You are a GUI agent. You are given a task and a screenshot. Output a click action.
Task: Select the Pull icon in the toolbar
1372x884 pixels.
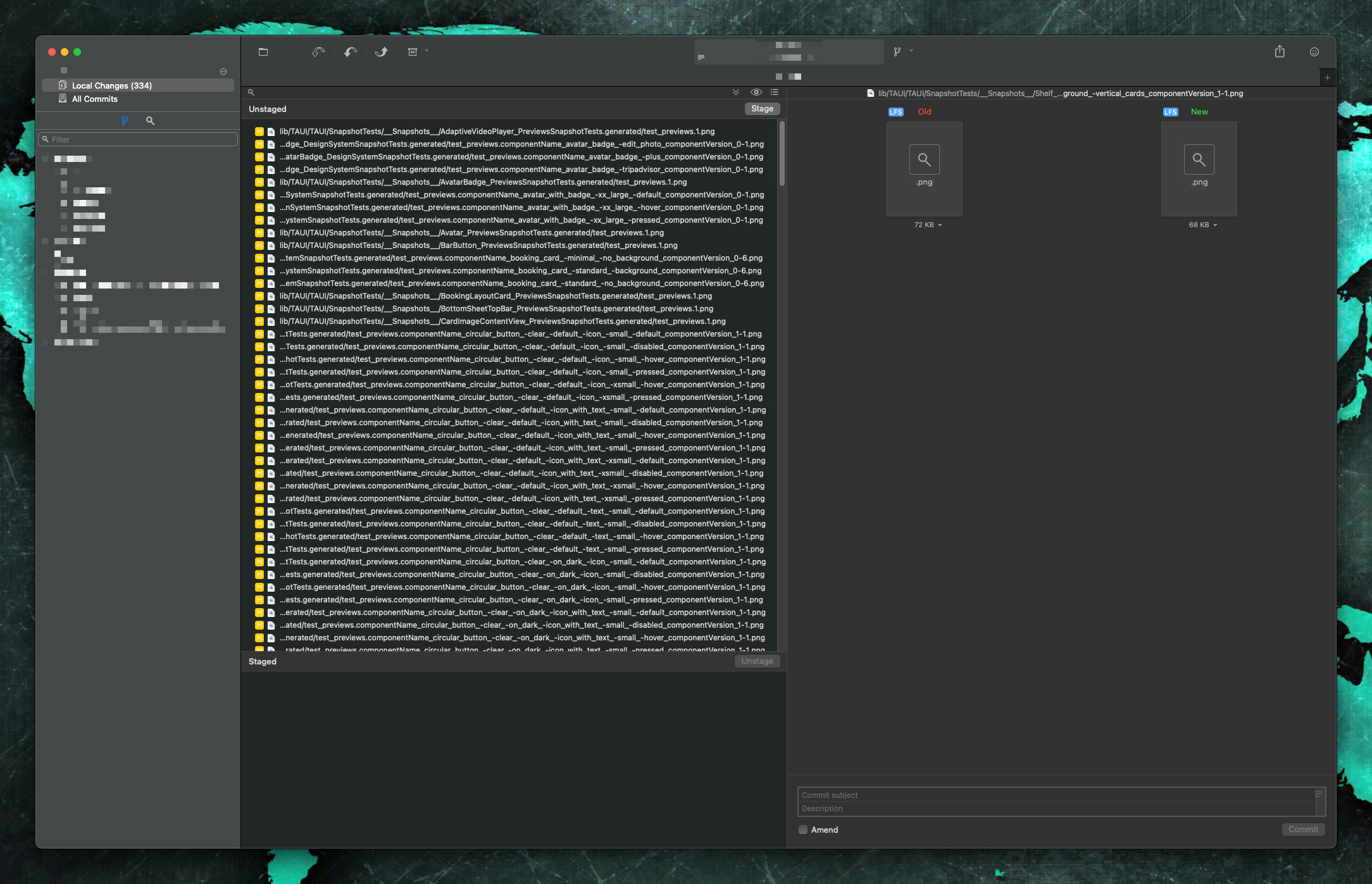pos(350,52)
